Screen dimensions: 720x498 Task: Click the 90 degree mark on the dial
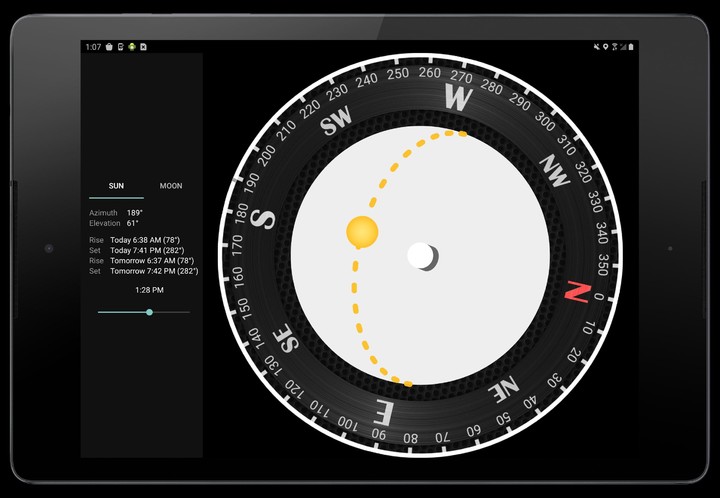pyautogui.click(x=378, y=434)
